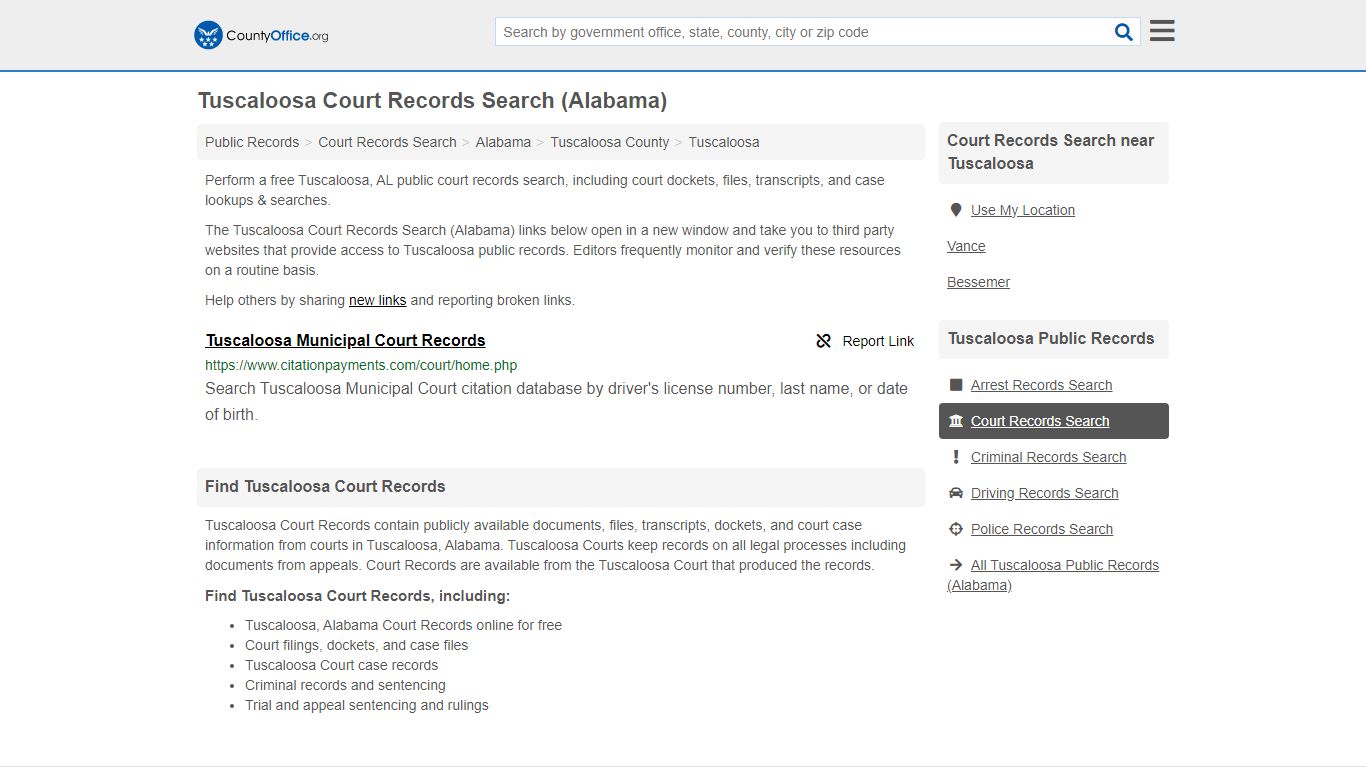
Task: Follow the 'new links' hyperlink
Action: point(378,300)
